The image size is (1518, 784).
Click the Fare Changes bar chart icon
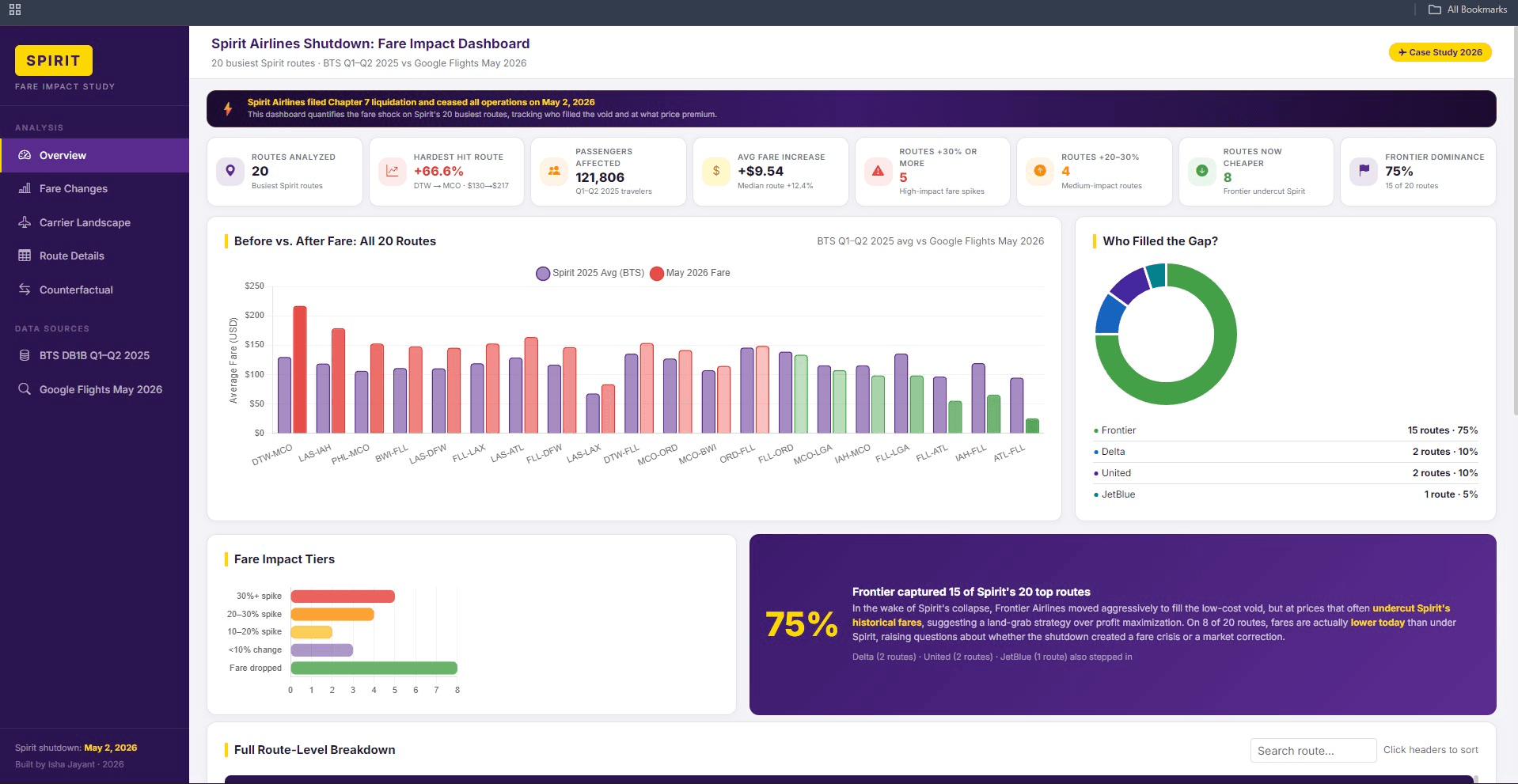pyautogui.click(x=25, y=188)
